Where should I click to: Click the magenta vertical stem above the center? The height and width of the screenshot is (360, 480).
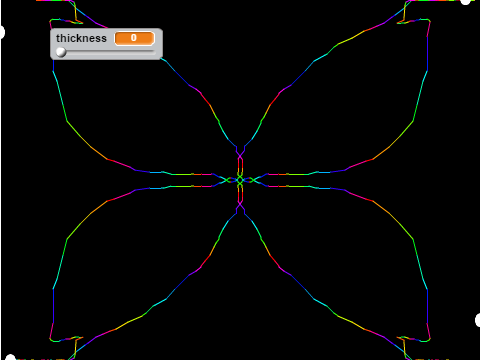(240, 165)
